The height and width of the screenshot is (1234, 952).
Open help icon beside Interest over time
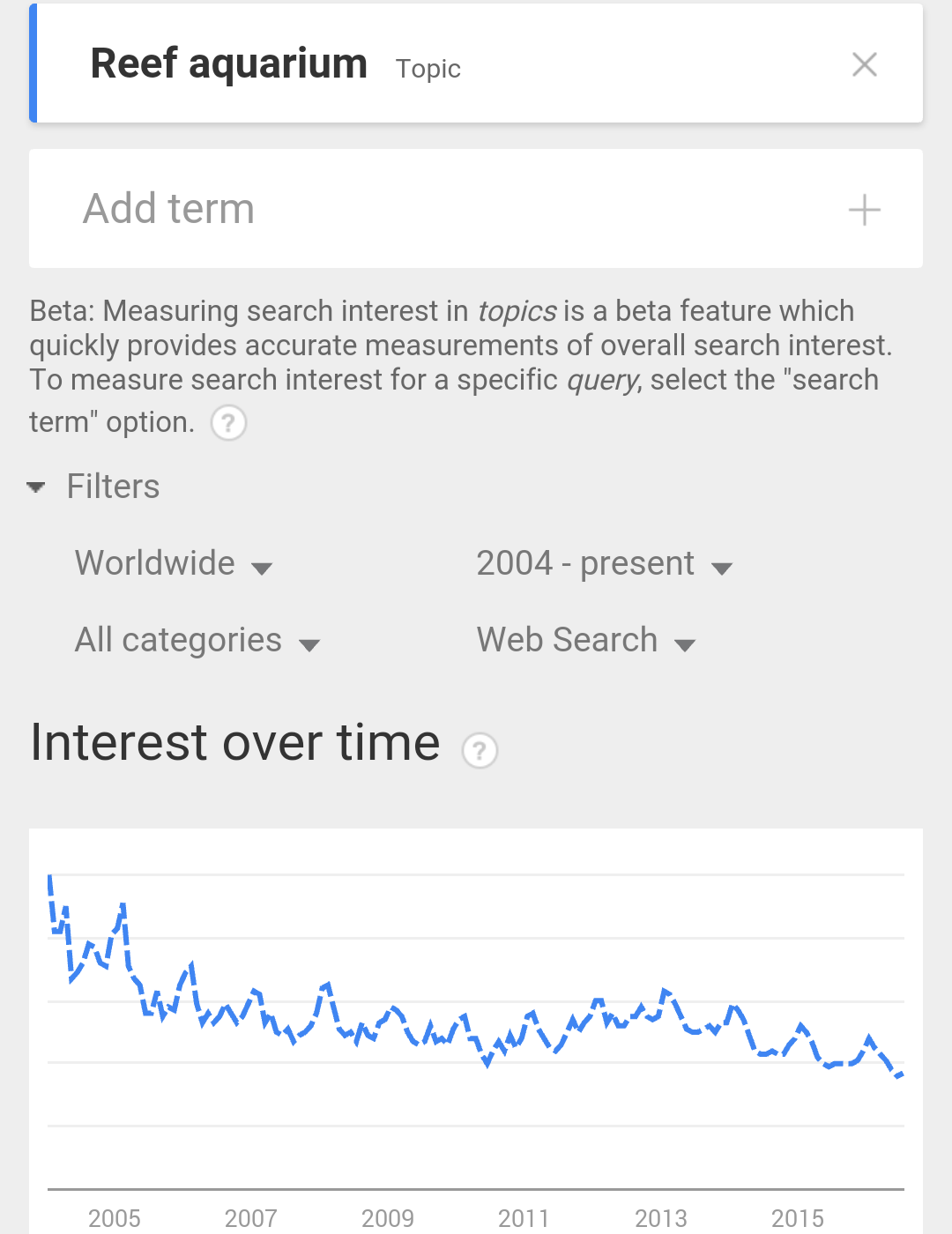480,751
